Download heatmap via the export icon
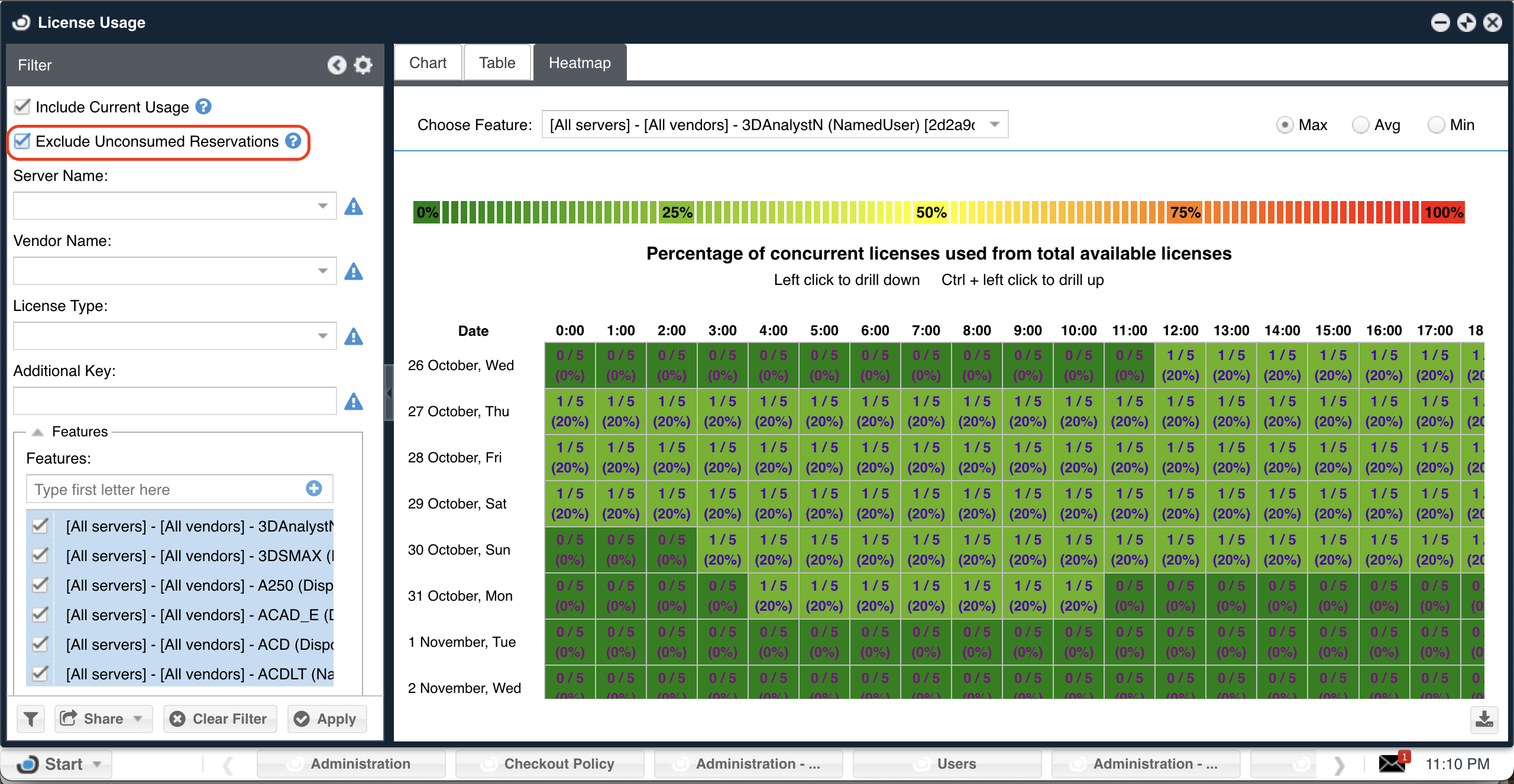The width and height of the screenshot is (1514, 784). (x=1484, y=719)
